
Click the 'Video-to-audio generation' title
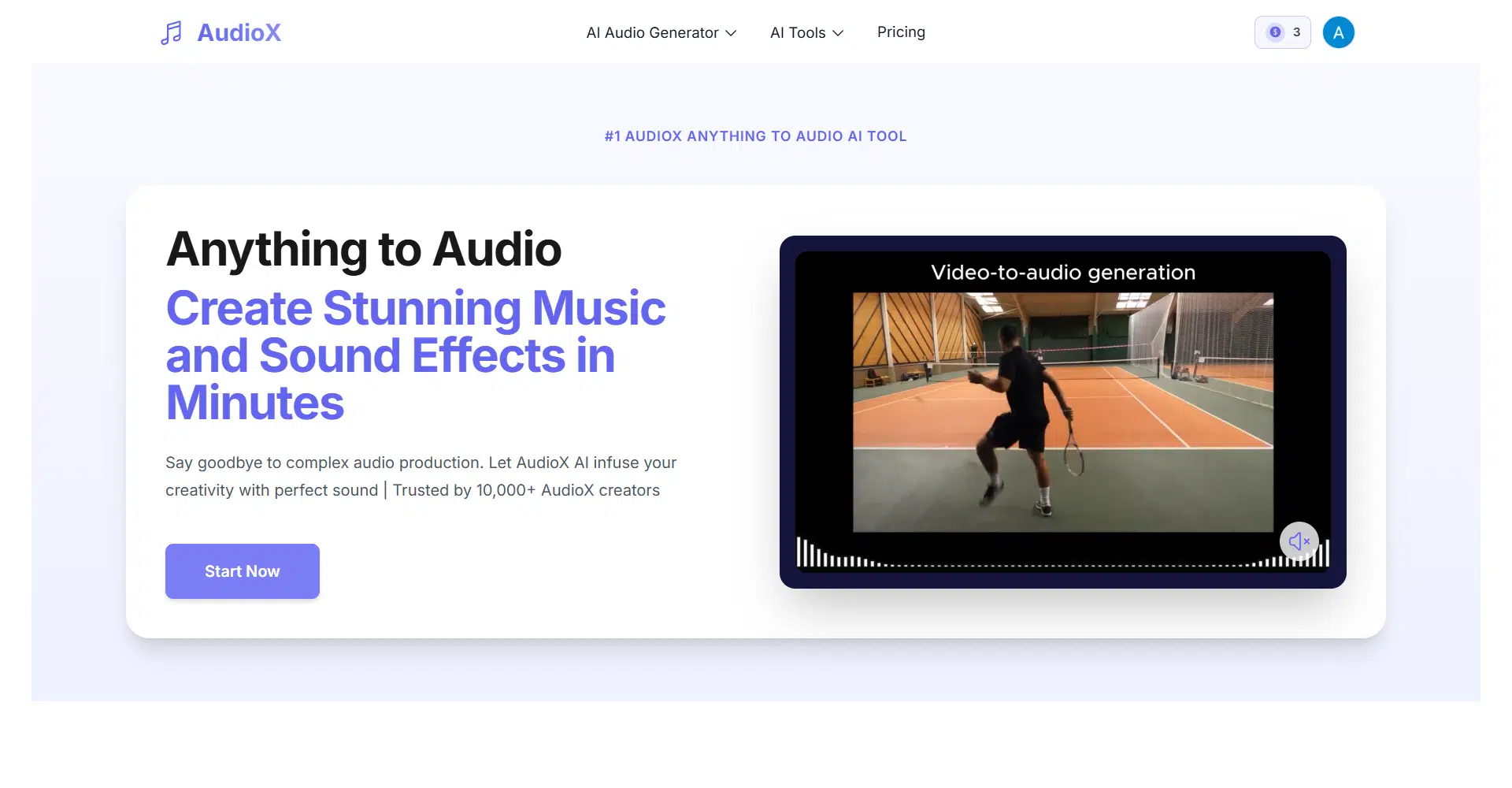point(1062,273)
